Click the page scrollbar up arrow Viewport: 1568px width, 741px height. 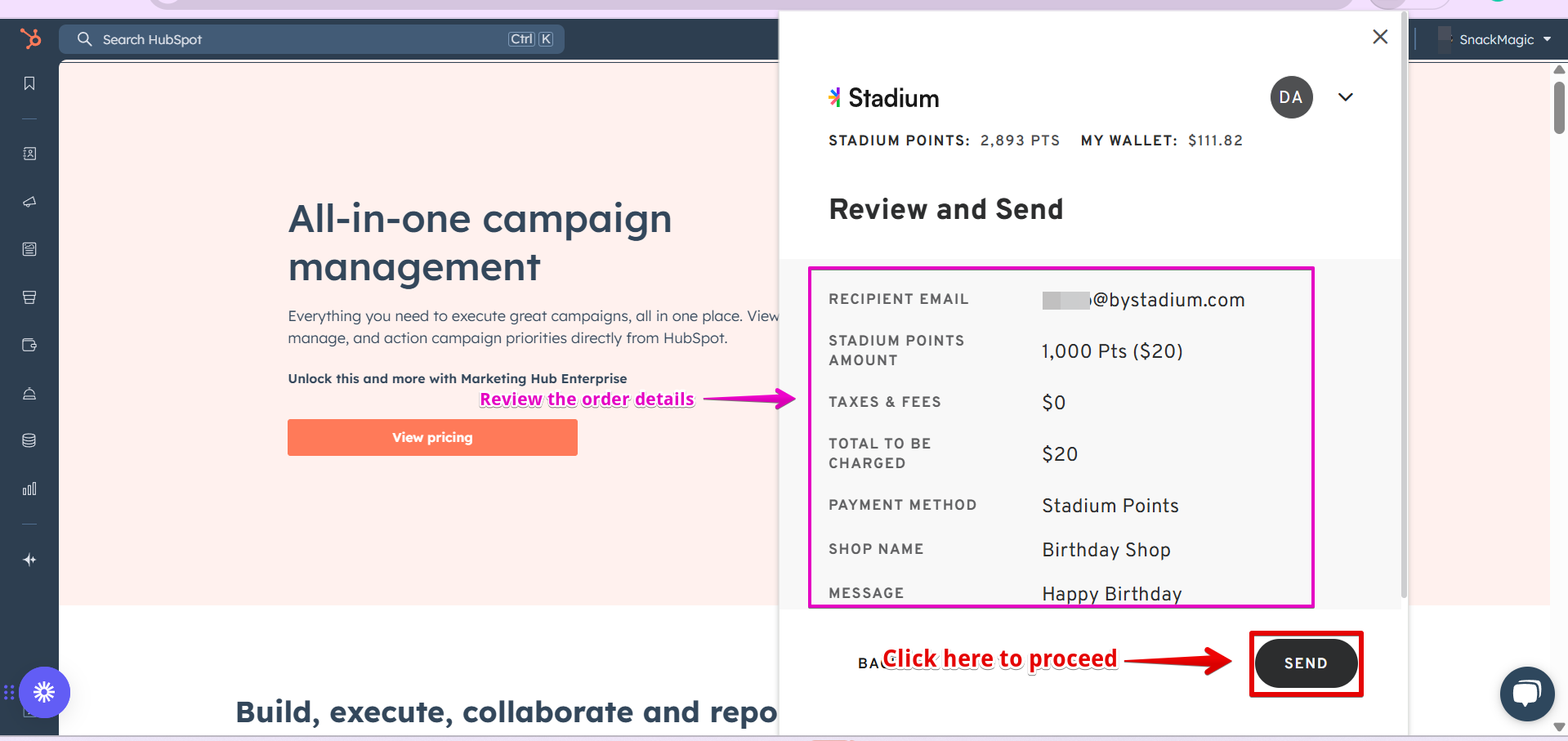(1559, 69)
